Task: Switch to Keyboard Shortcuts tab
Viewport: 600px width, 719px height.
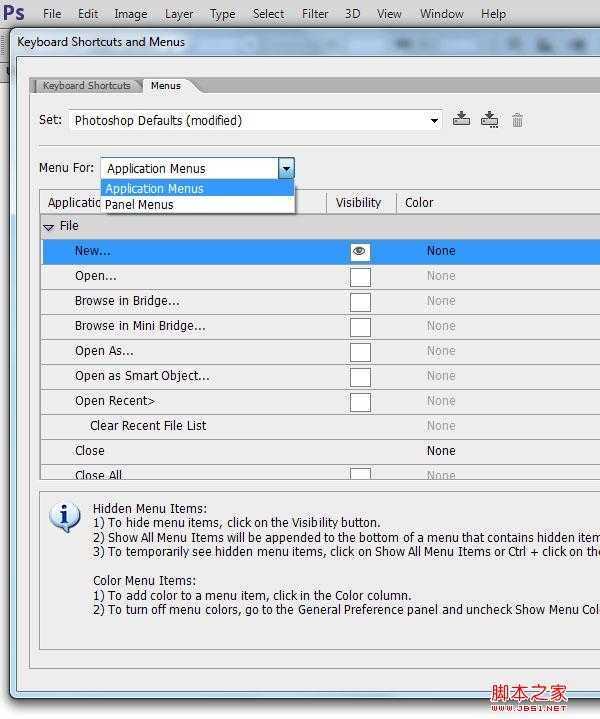Action: pos(86,86)
